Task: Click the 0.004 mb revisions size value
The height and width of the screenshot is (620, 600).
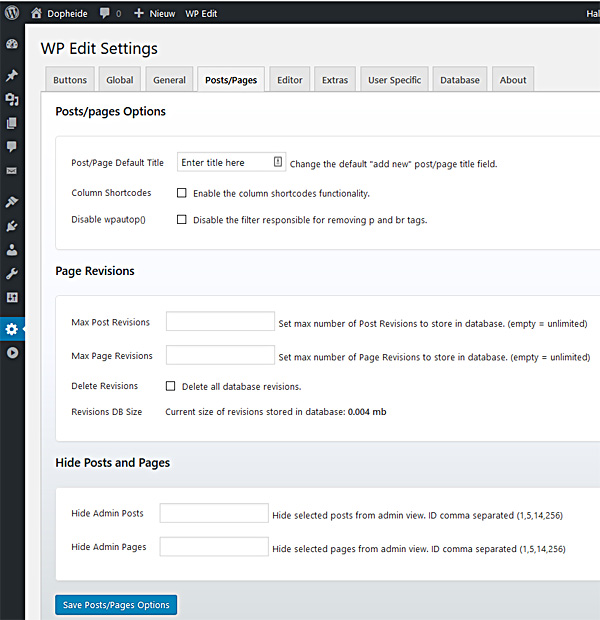Action: click(367, 412)
